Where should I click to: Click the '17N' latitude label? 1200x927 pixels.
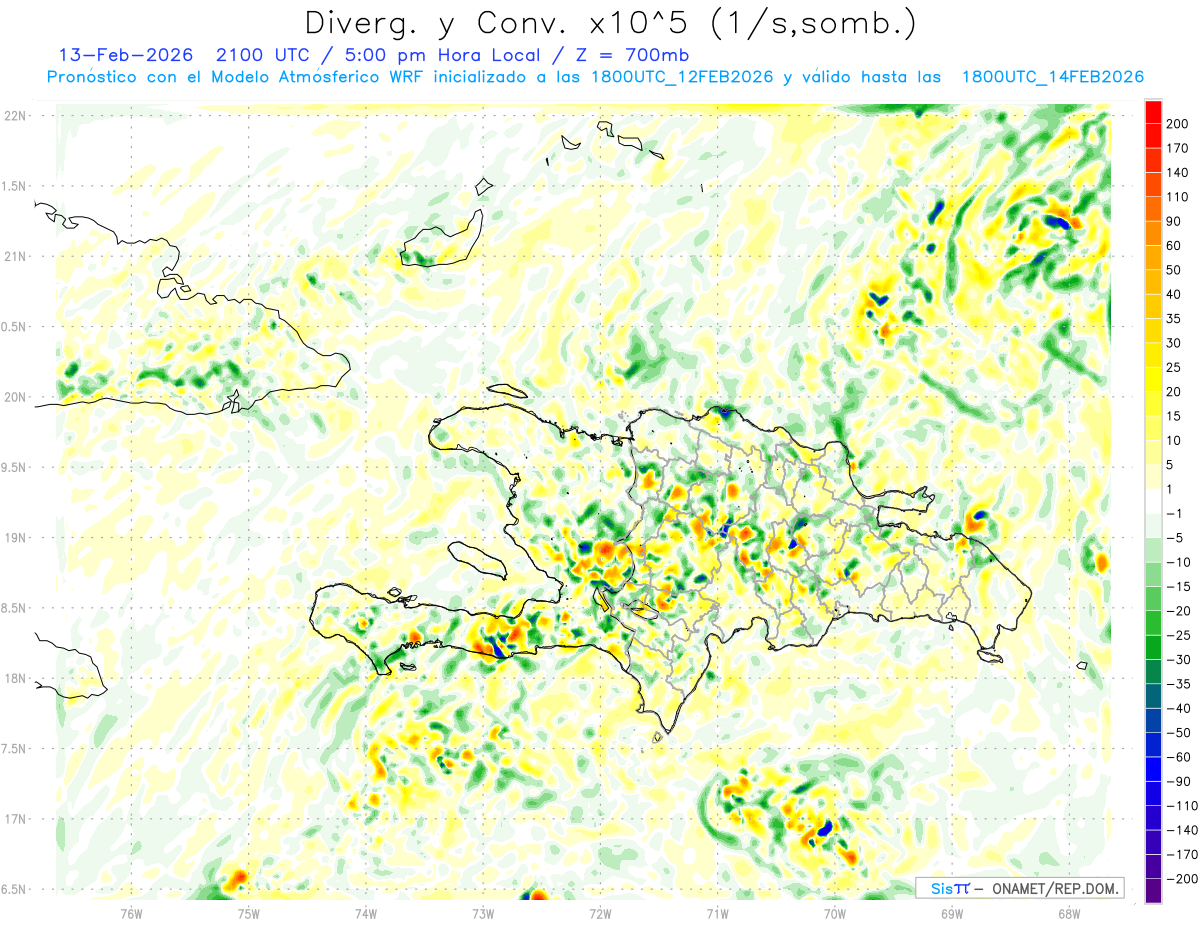(x=15, y=819)
